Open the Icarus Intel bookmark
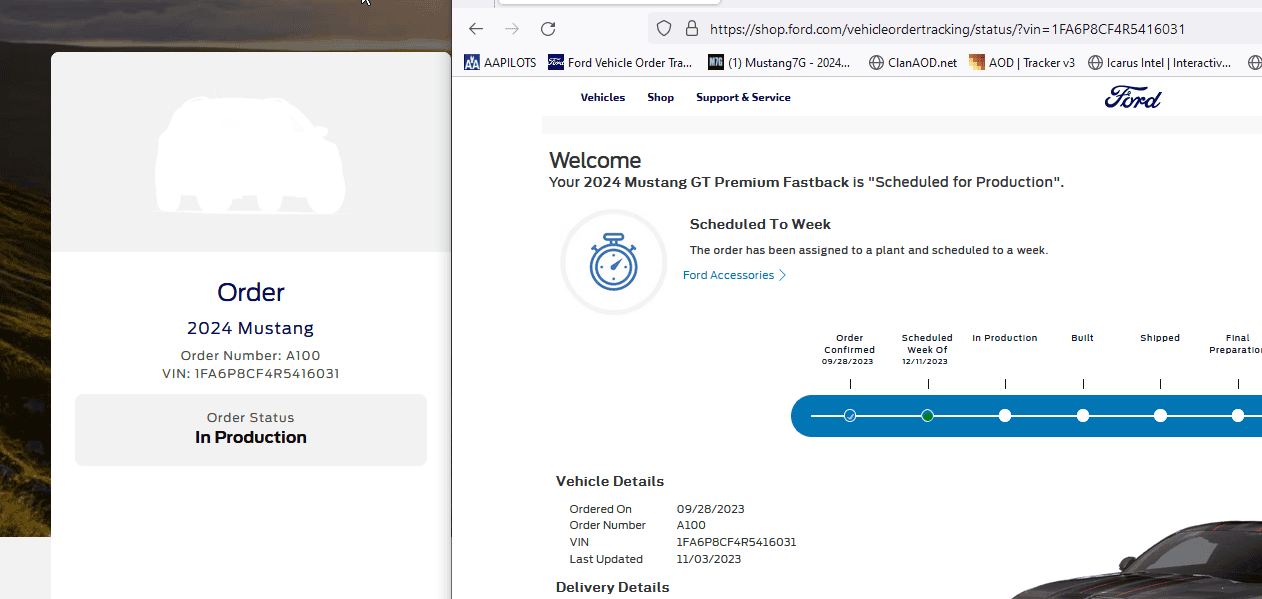 (1159, 62)
